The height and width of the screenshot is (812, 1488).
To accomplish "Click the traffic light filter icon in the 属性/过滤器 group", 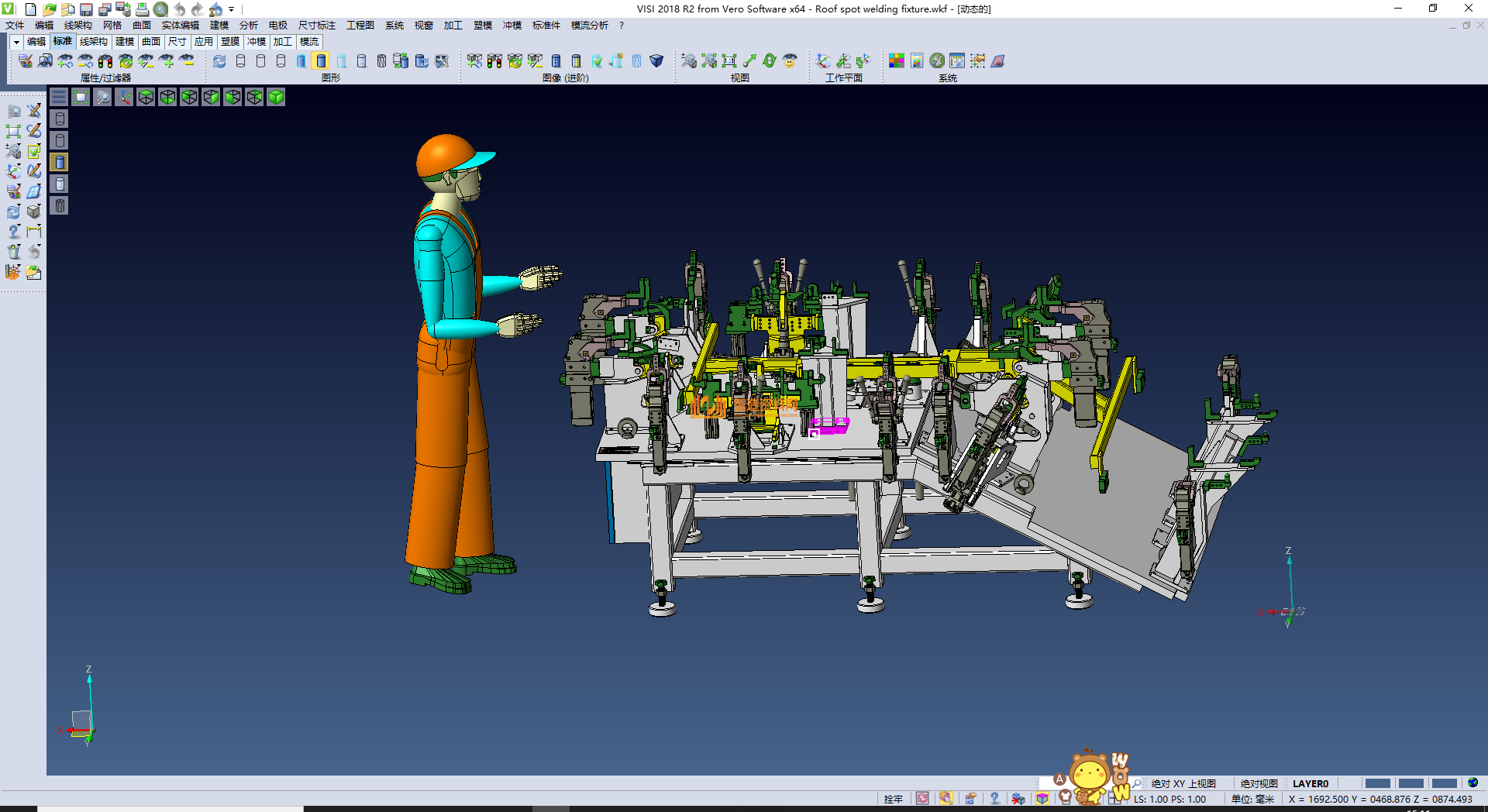I will (x=105, y=61).
